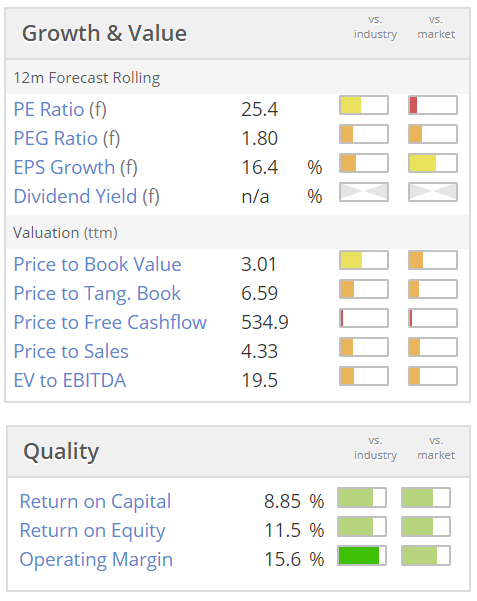
Task: Click PE Ratio red vs. market bar
Action: point(433,105)
